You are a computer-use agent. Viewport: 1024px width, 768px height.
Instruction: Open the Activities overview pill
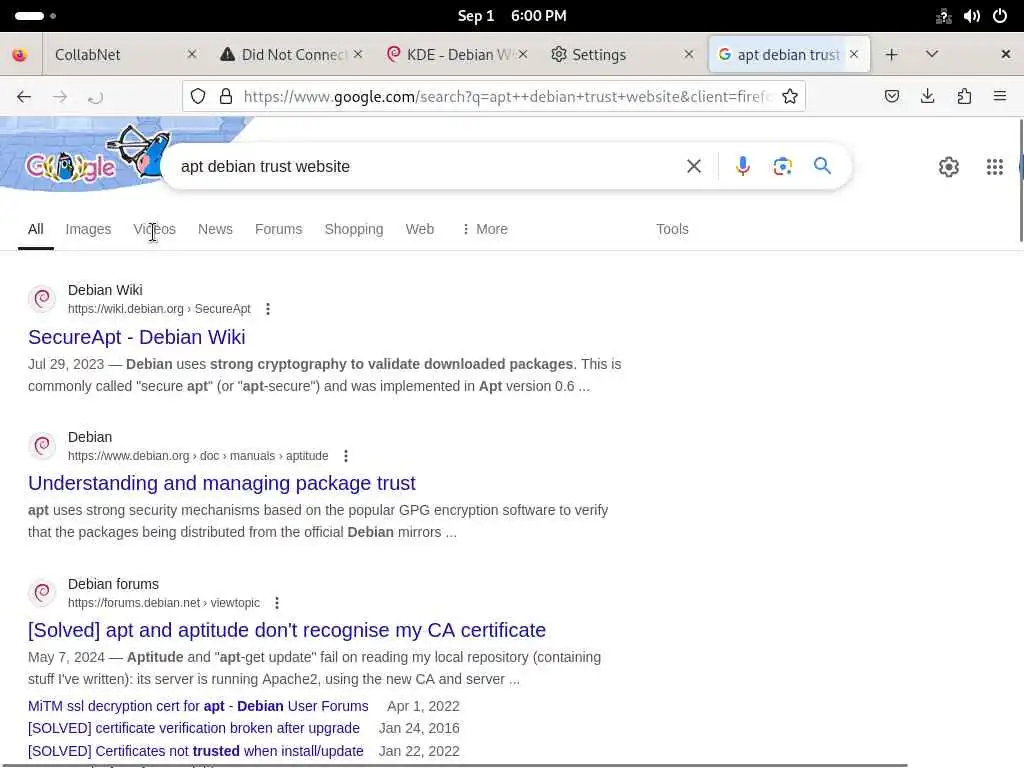[29, 16]
